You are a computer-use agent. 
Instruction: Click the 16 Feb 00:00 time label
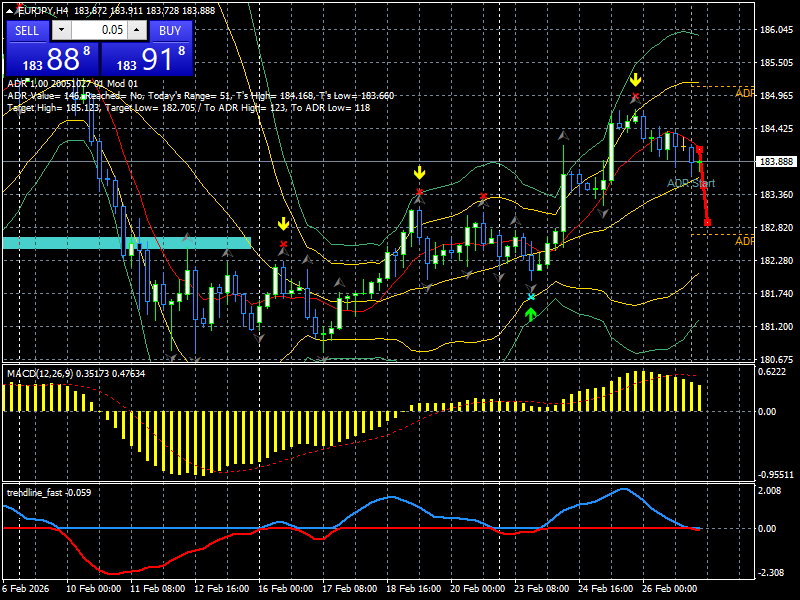pos(286,589)
